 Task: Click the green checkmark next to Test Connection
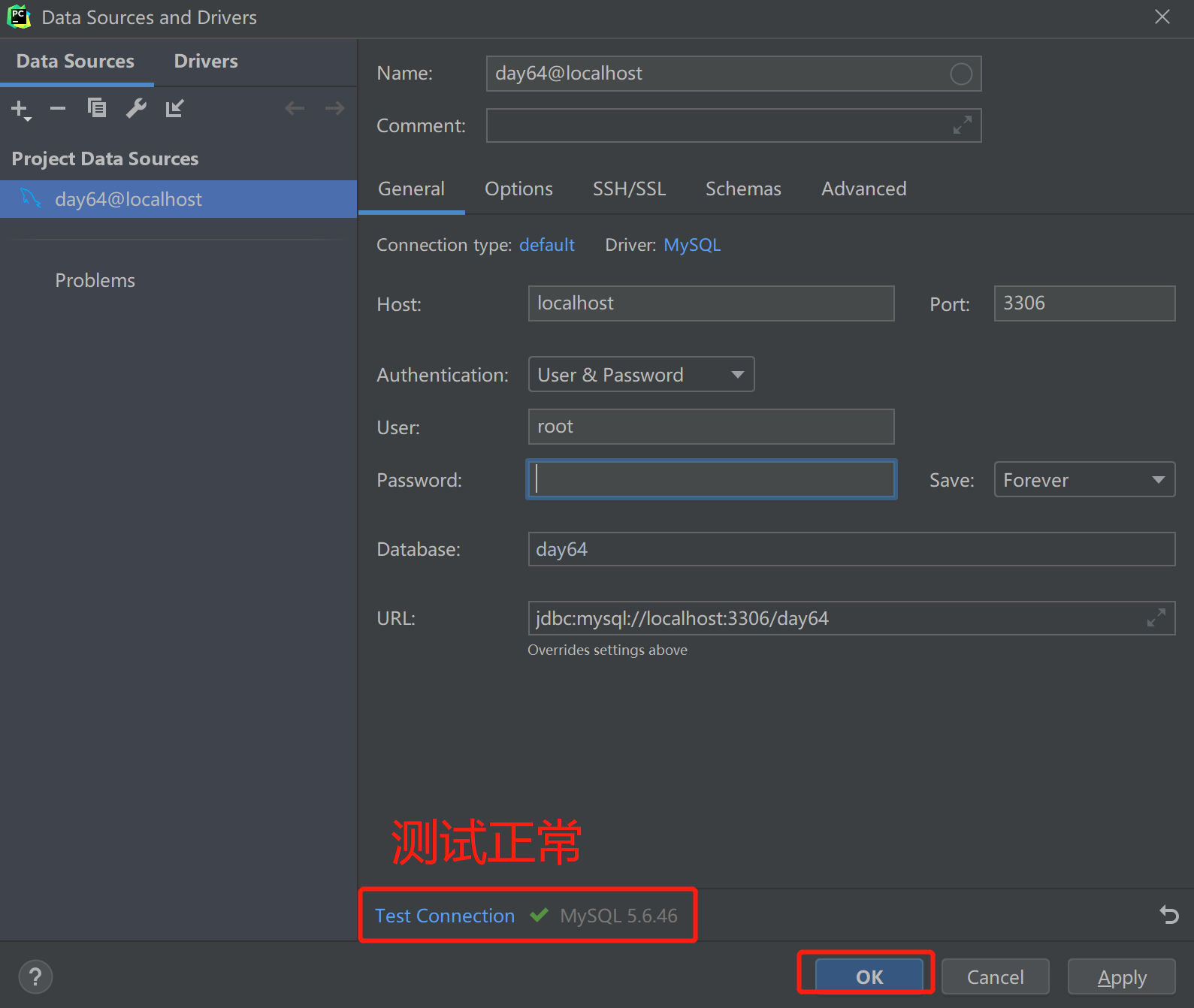(539, 915)
